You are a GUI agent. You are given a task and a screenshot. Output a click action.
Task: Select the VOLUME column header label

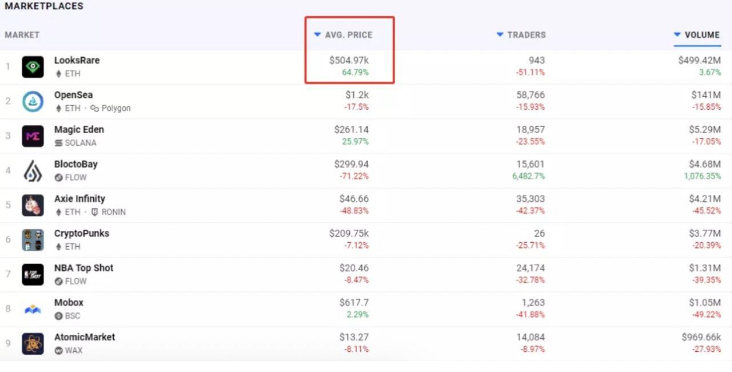click(702, 35)
